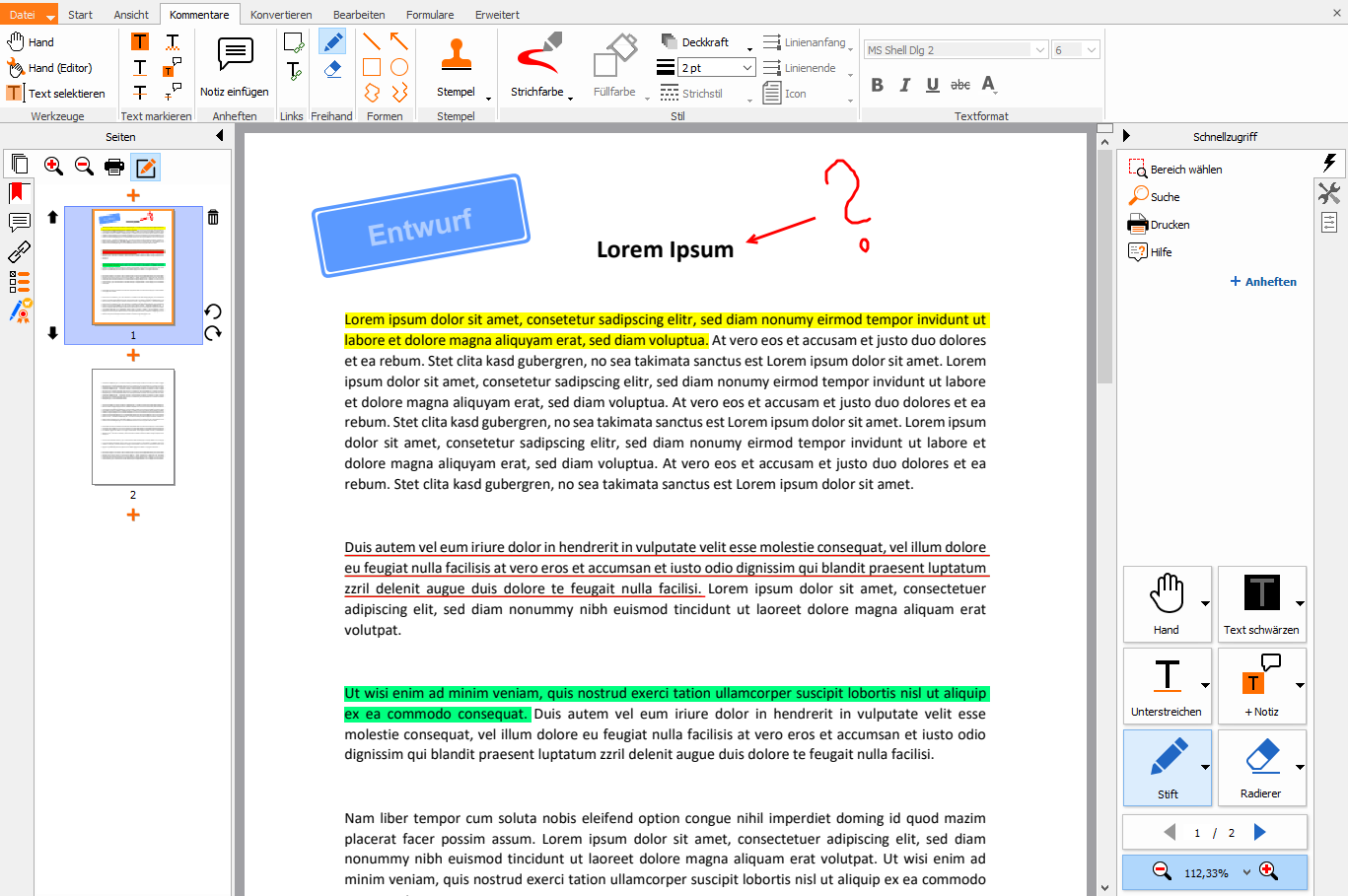Choose the rectangle shape tool
This screenshot has width=1348, height=896.
coord(372,67)
